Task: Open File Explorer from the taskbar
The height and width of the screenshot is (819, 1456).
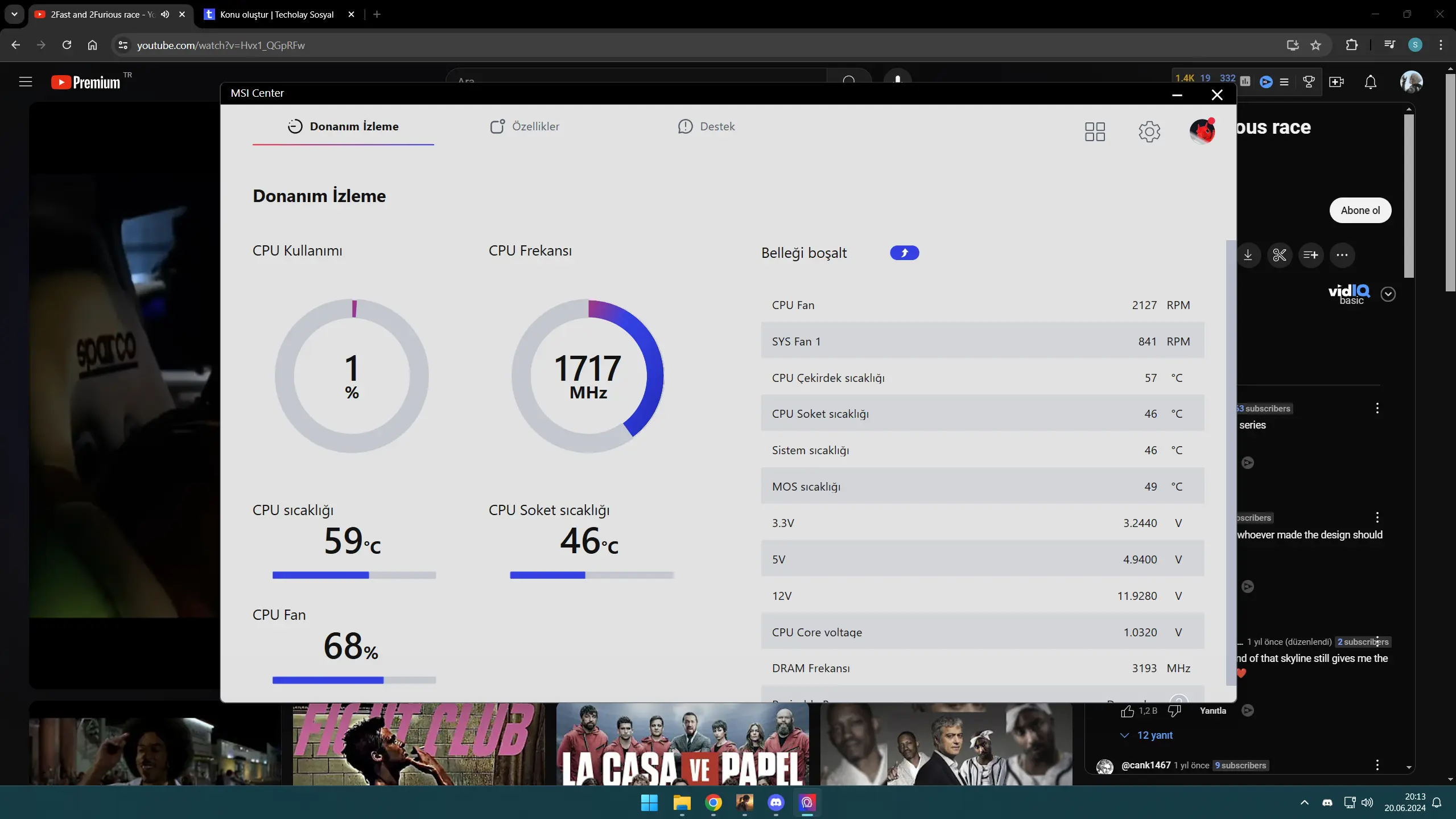Action: [x=681, y=802]
